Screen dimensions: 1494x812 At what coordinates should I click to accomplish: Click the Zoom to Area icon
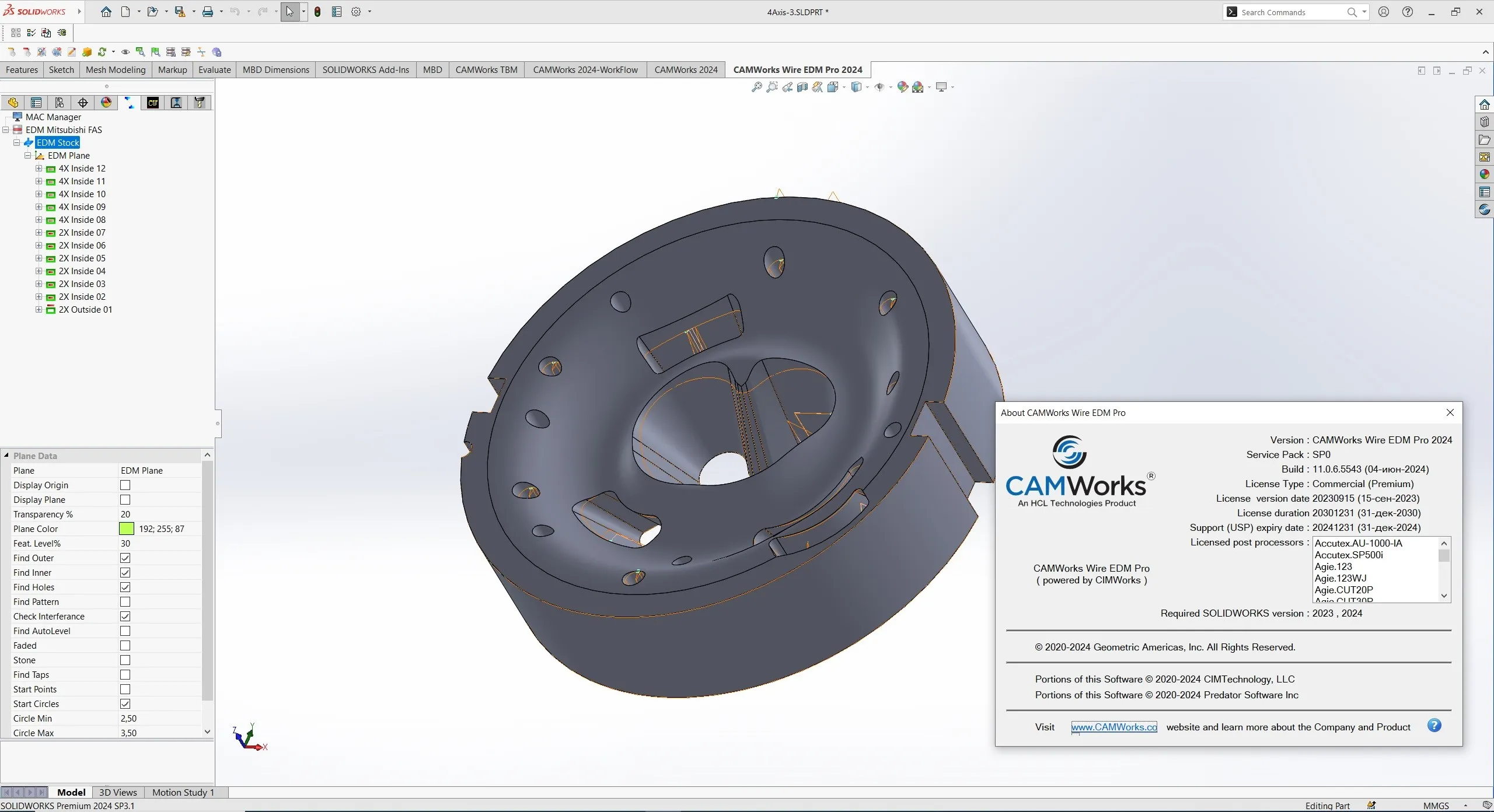click(x=772, y=87)
